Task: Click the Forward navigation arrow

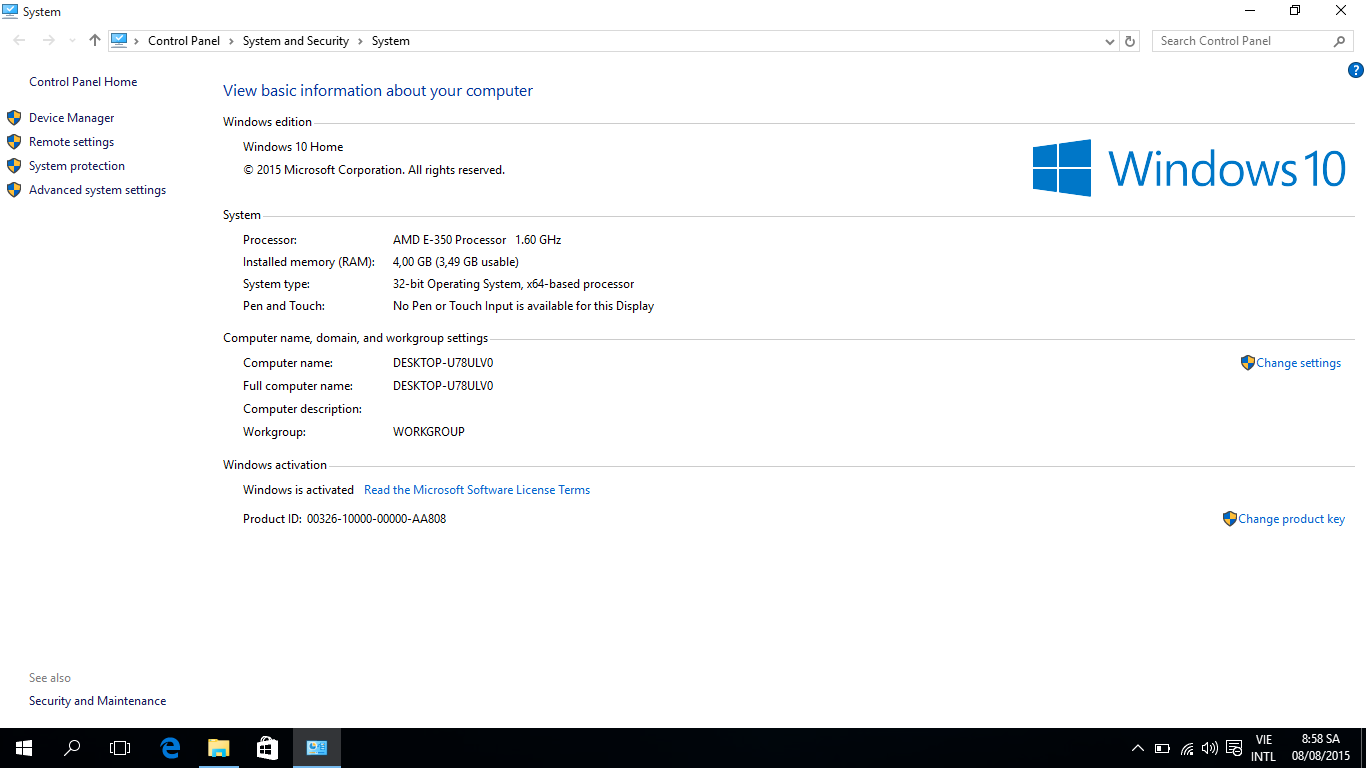Action: point(48,41)
